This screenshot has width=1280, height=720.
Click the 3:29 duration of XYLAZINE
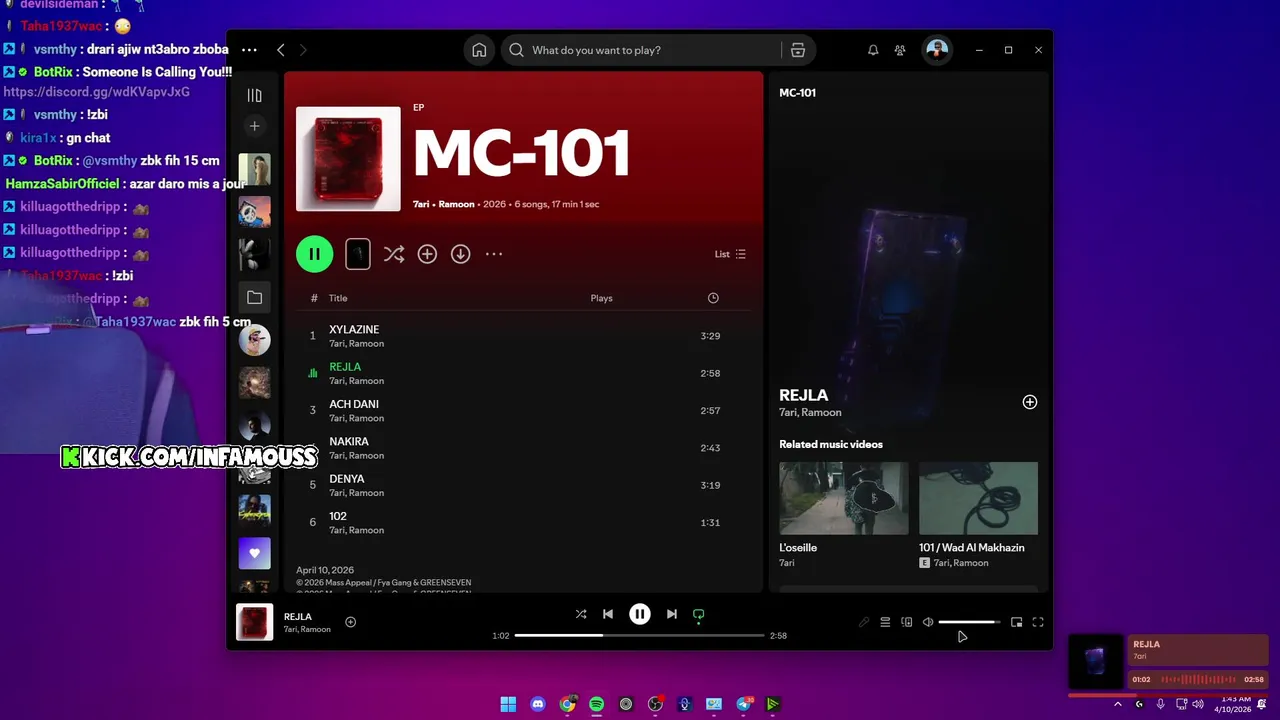[x=710, y=336]
